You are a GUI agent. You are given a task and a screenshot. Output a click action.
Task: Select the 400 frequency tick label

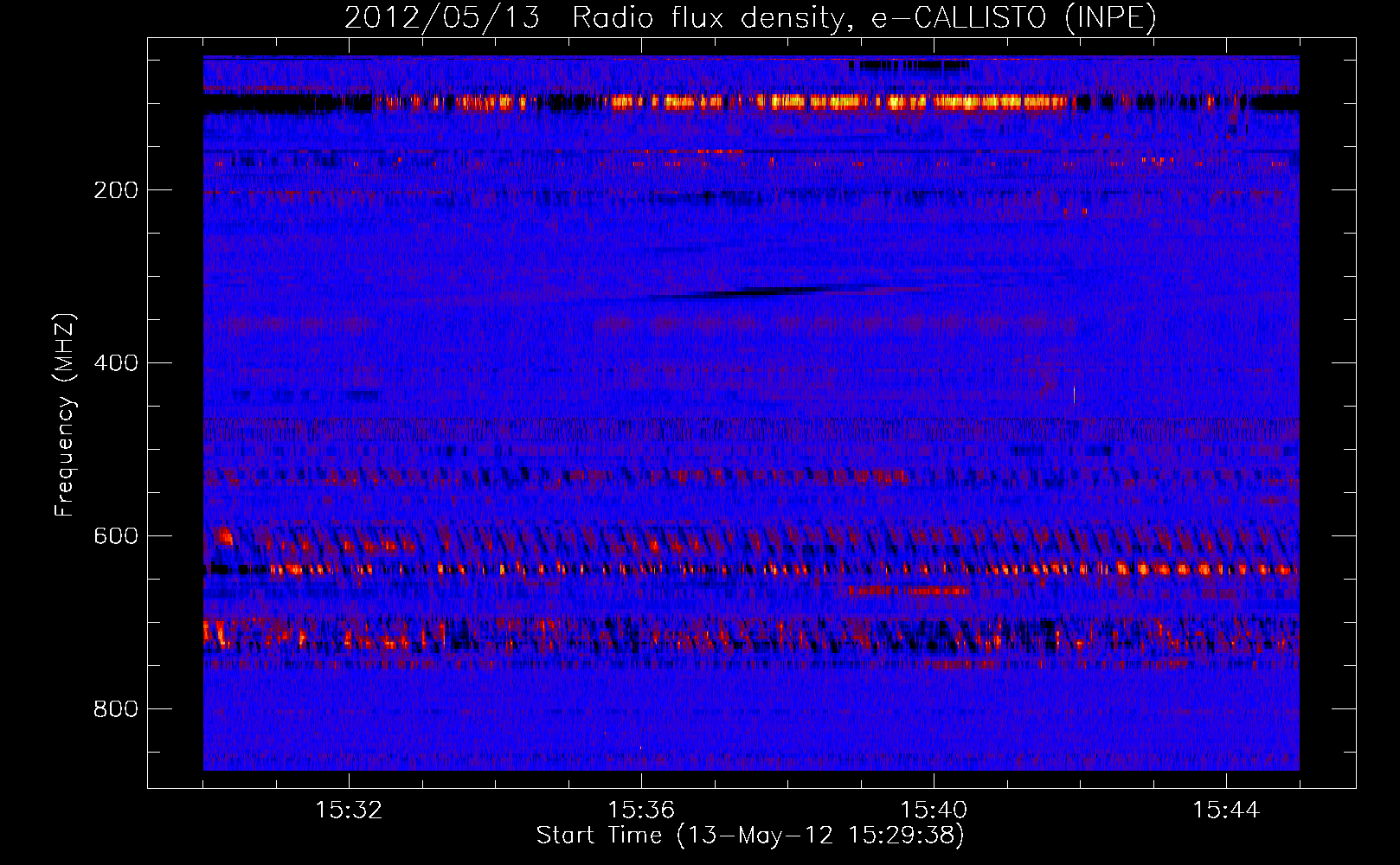[x=116, y=362]
